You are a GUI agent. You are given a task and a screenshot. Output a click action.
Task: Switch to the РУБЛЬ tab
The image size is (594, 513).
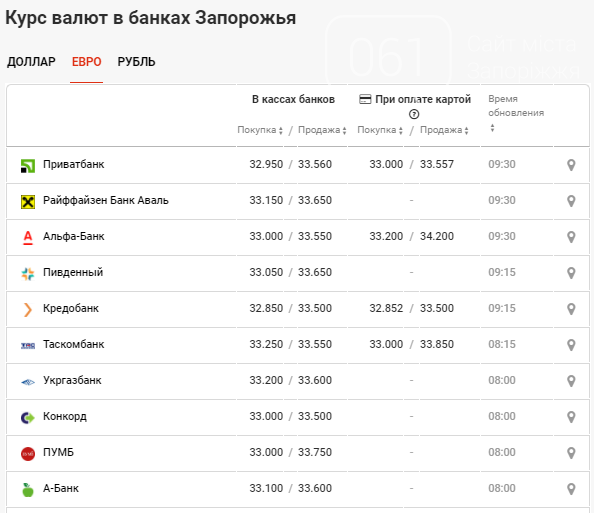(x=136, y=61)
